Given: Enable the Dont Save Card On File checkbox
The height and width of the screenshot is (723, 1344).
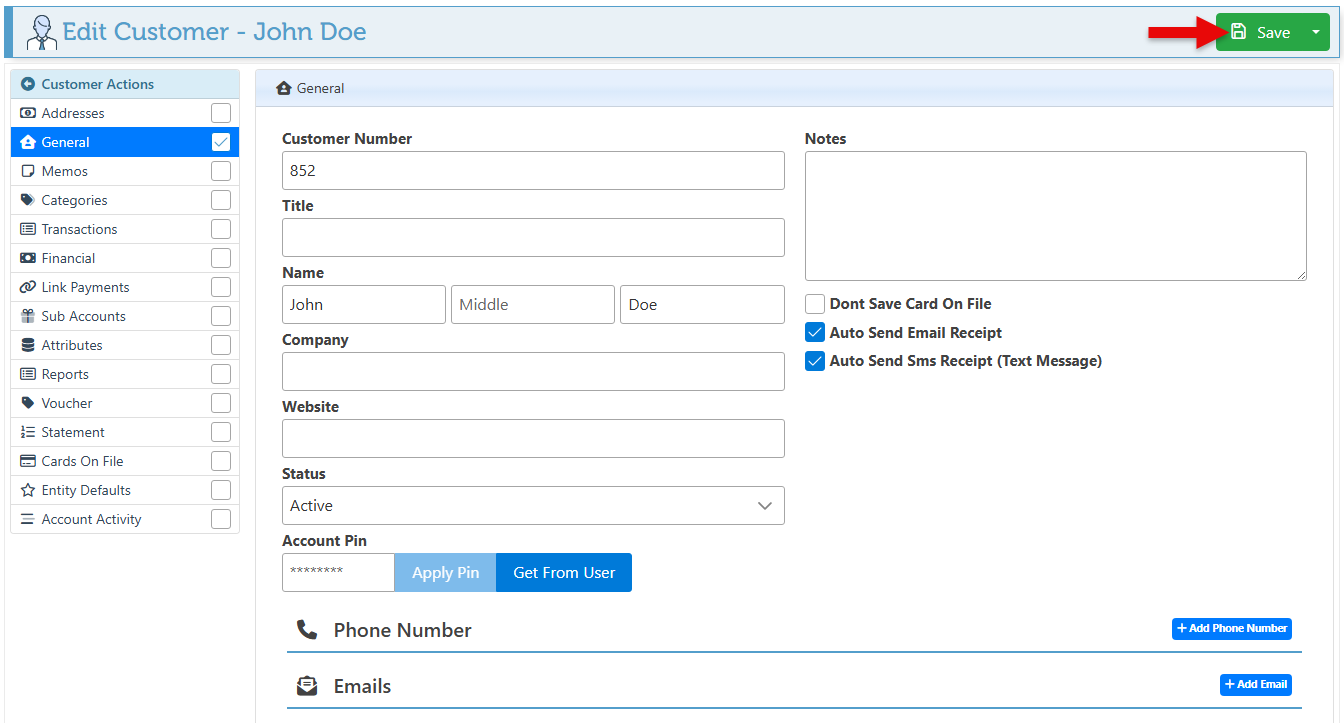Looking at the screenshot, I should (x=815, y=304).
